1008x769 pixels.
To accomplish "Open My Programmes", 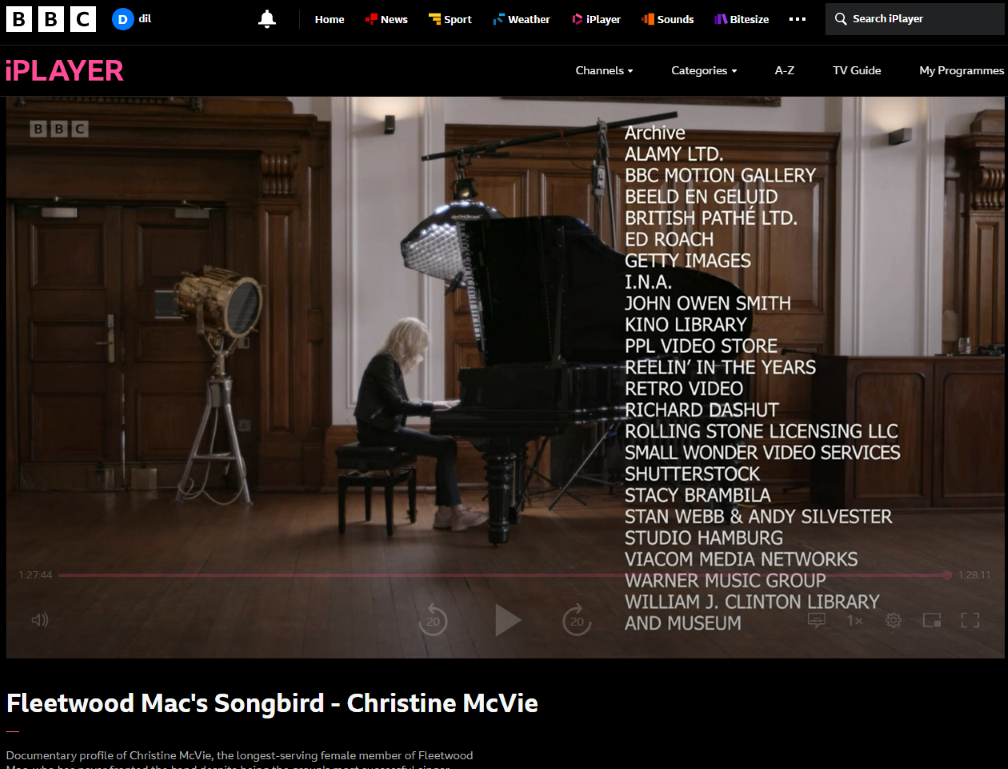I will click(x=961, y=71).
